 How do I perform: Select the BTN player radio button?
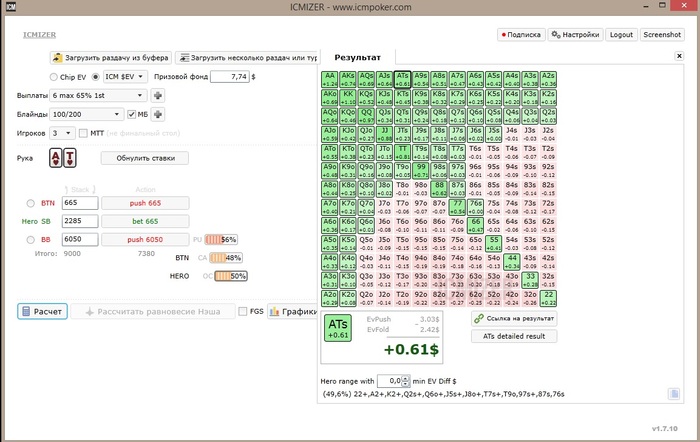[30, 203]
